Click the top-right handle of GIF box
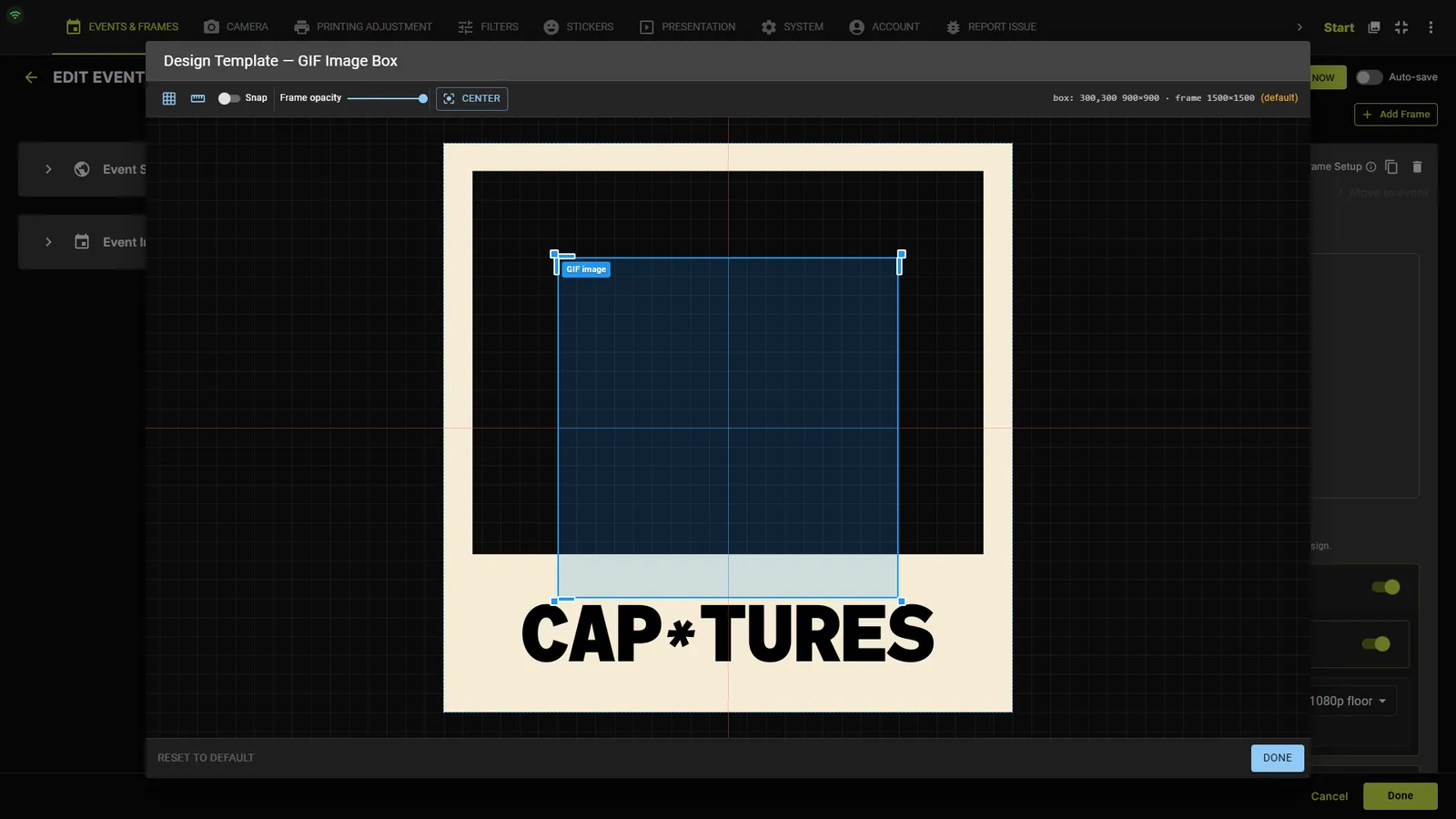Screen dimensions: 1456x819 [x=902, y=254]
